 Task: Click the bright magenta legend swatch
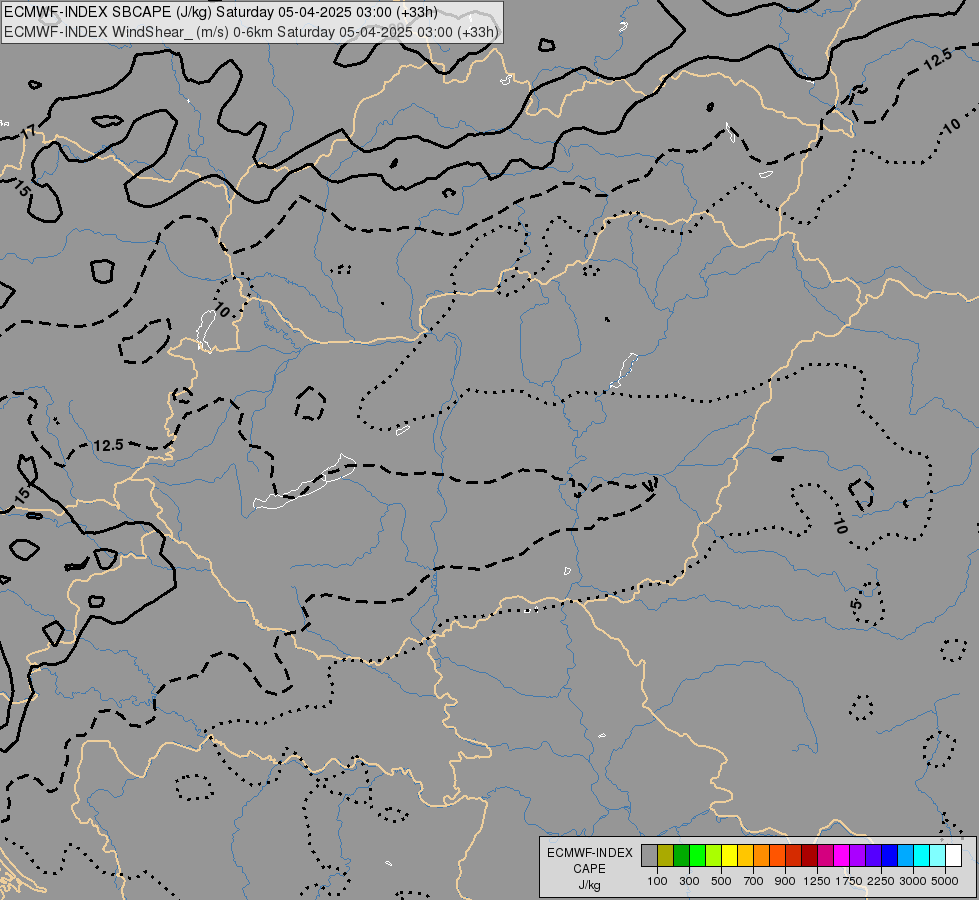click(x=841, y=856)
